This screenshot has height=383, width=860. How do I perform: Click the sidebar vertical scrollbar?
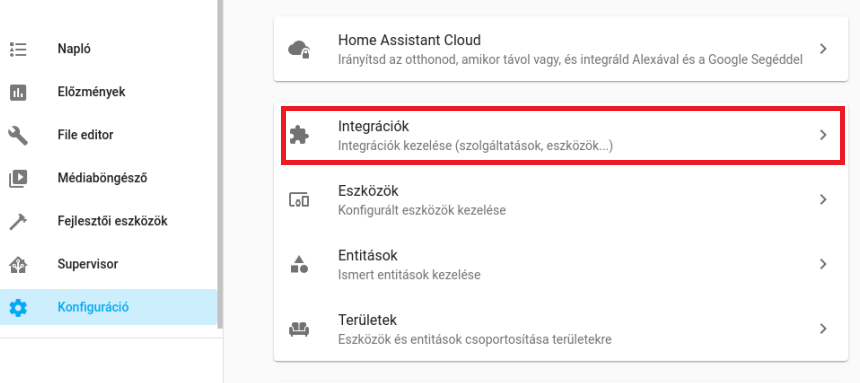click(x=220, y=164)
